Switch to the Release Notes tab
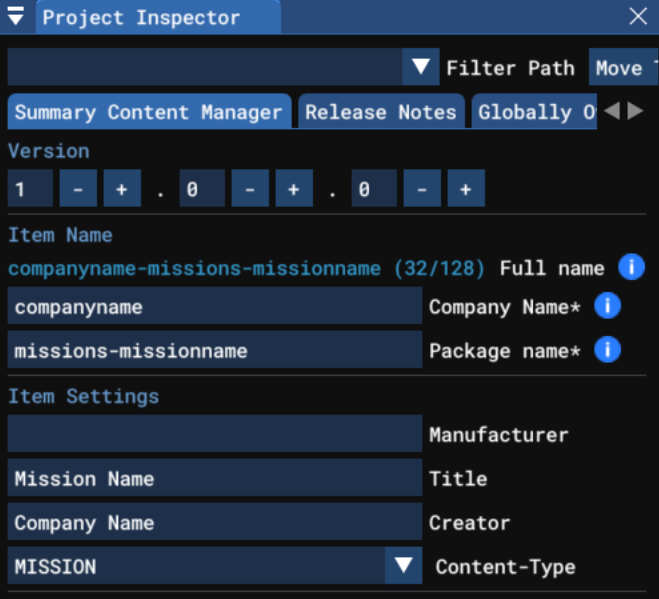The image size is (659, 599). click(380, 112)
